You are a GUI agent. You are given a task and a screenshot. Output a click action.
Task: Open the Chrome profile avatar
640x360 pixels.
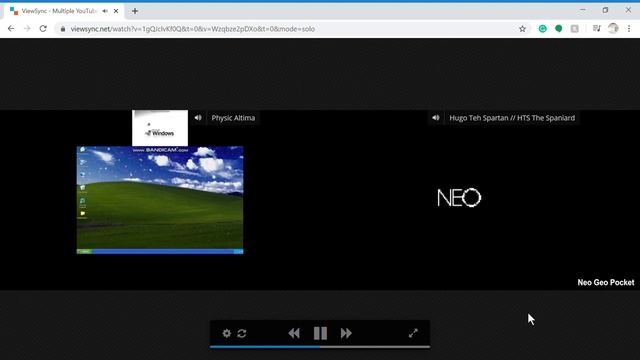point(613,29)
